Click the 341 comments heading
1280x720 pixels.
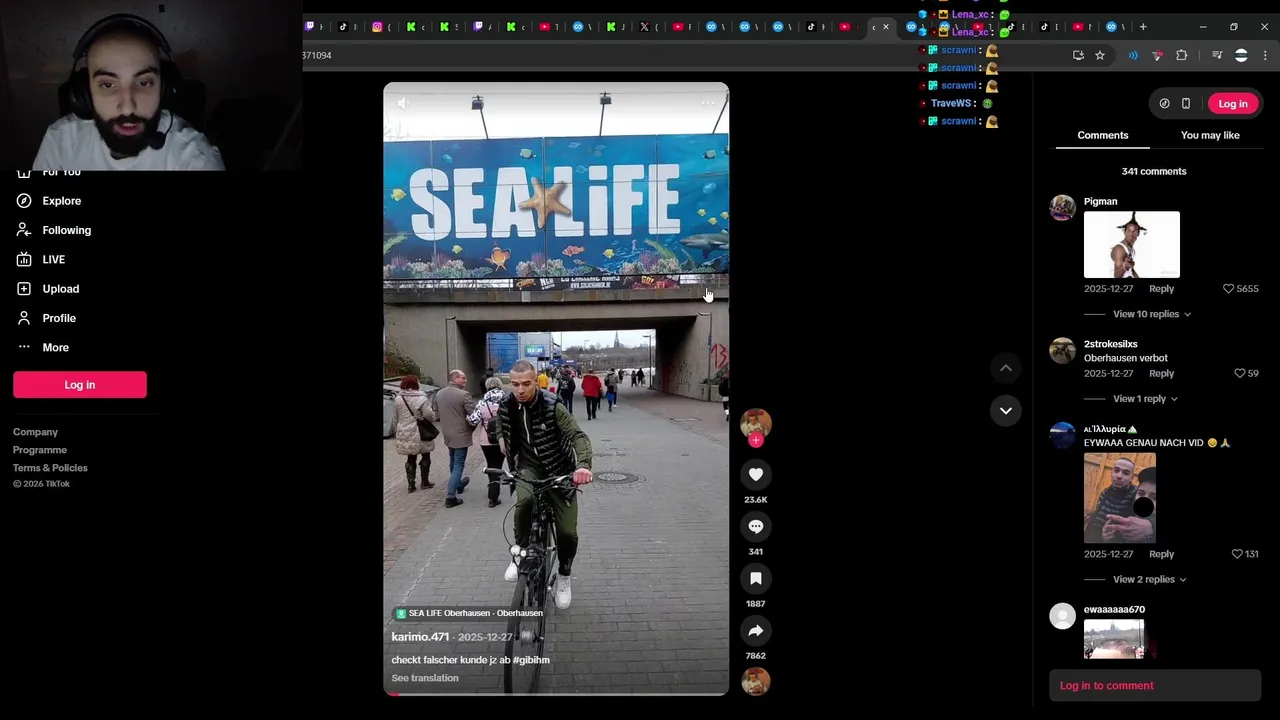point(1154,172)
